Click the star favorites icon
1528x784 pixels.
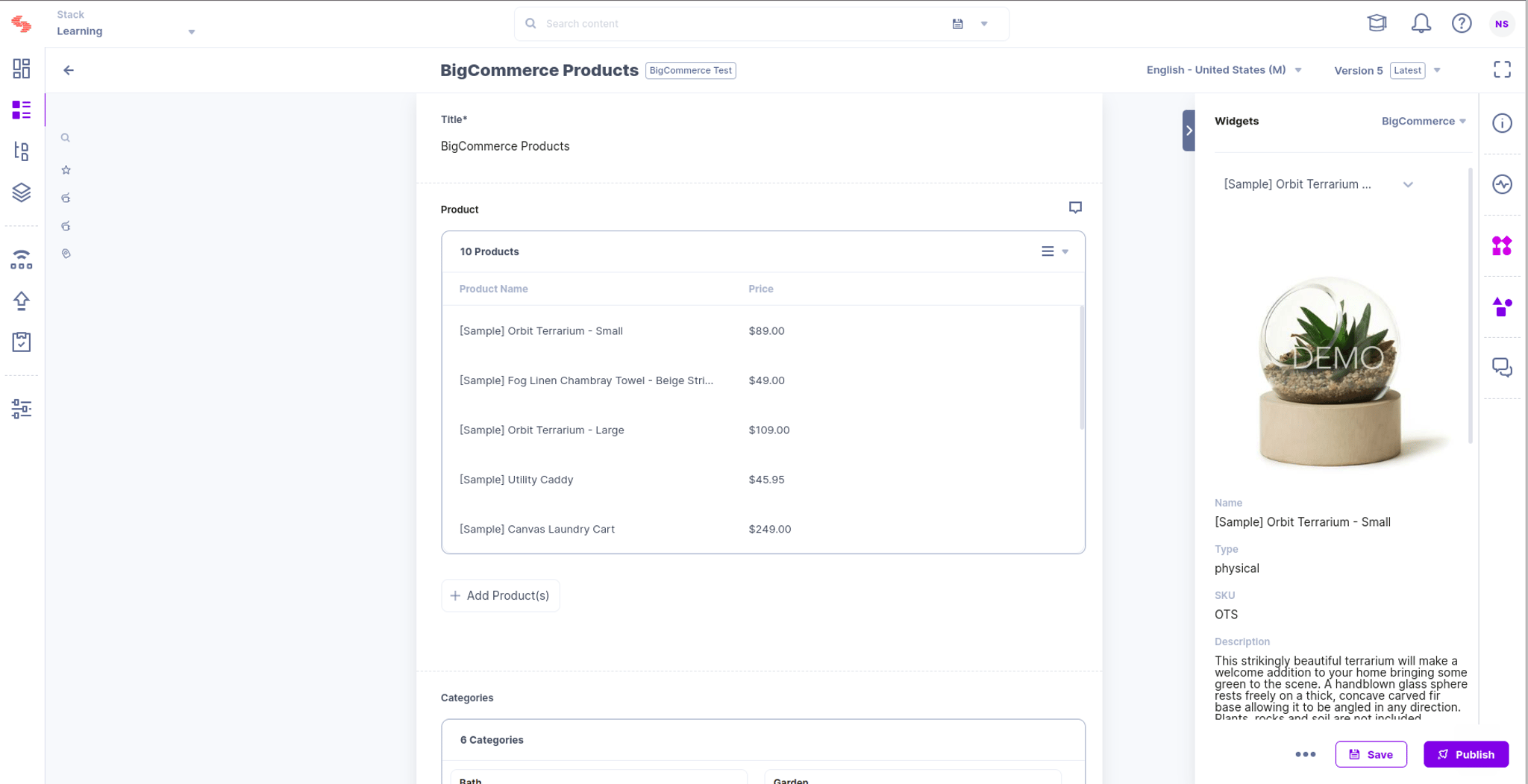click(x=66, y=170)
